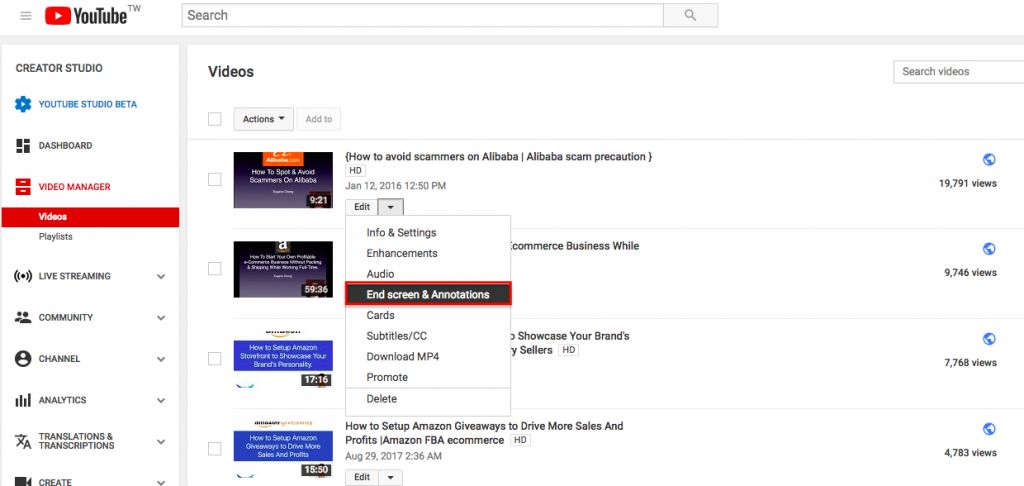Click Edit button for Amazon Giveaways video

click(x=362, y=478)
